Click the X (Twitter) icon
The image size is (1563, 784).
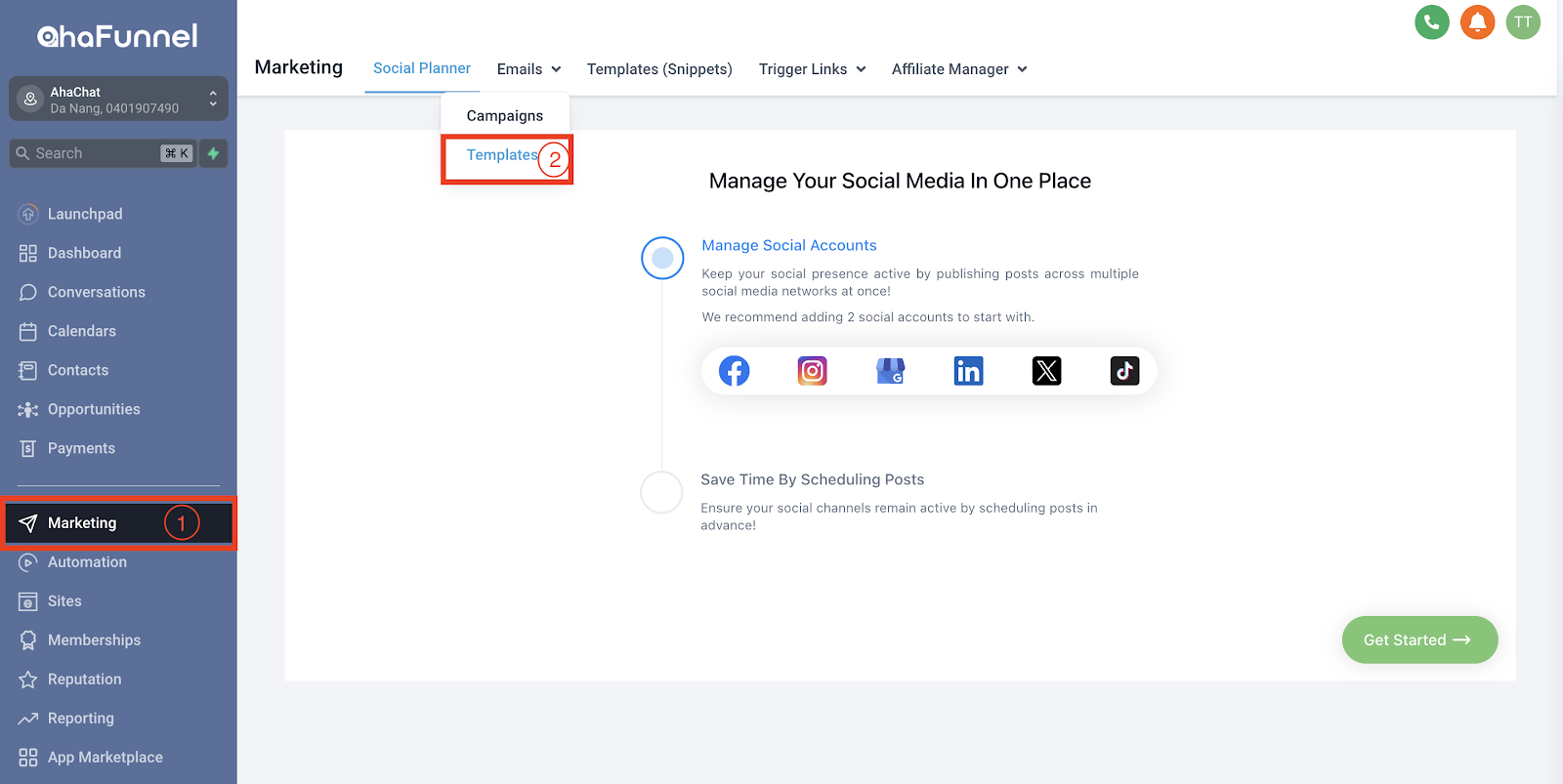click(1046, 371)
